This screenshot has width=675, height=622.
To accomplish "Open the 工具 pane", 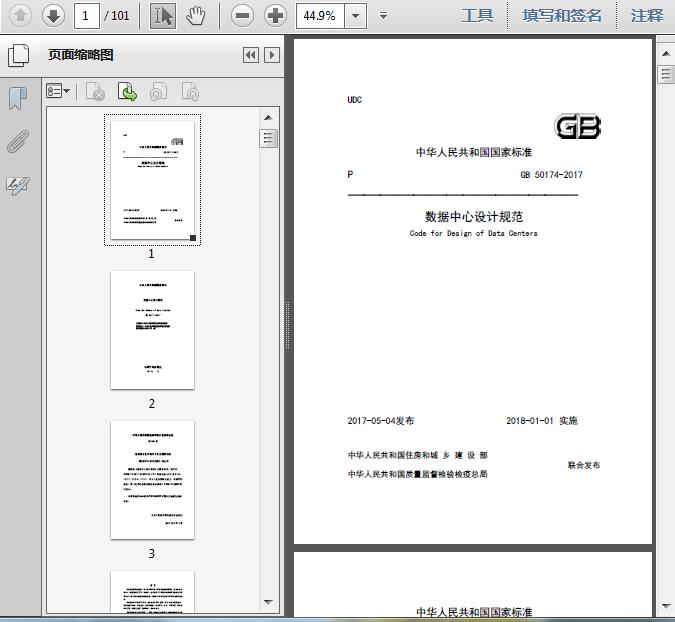I will [x=477, y=16].
